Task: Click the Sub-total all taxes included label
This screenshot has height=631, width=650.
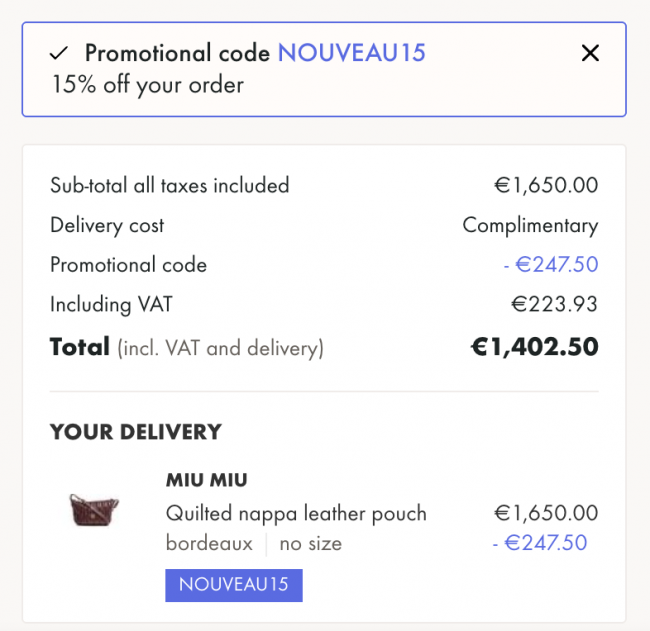Action: coord(169,185)
